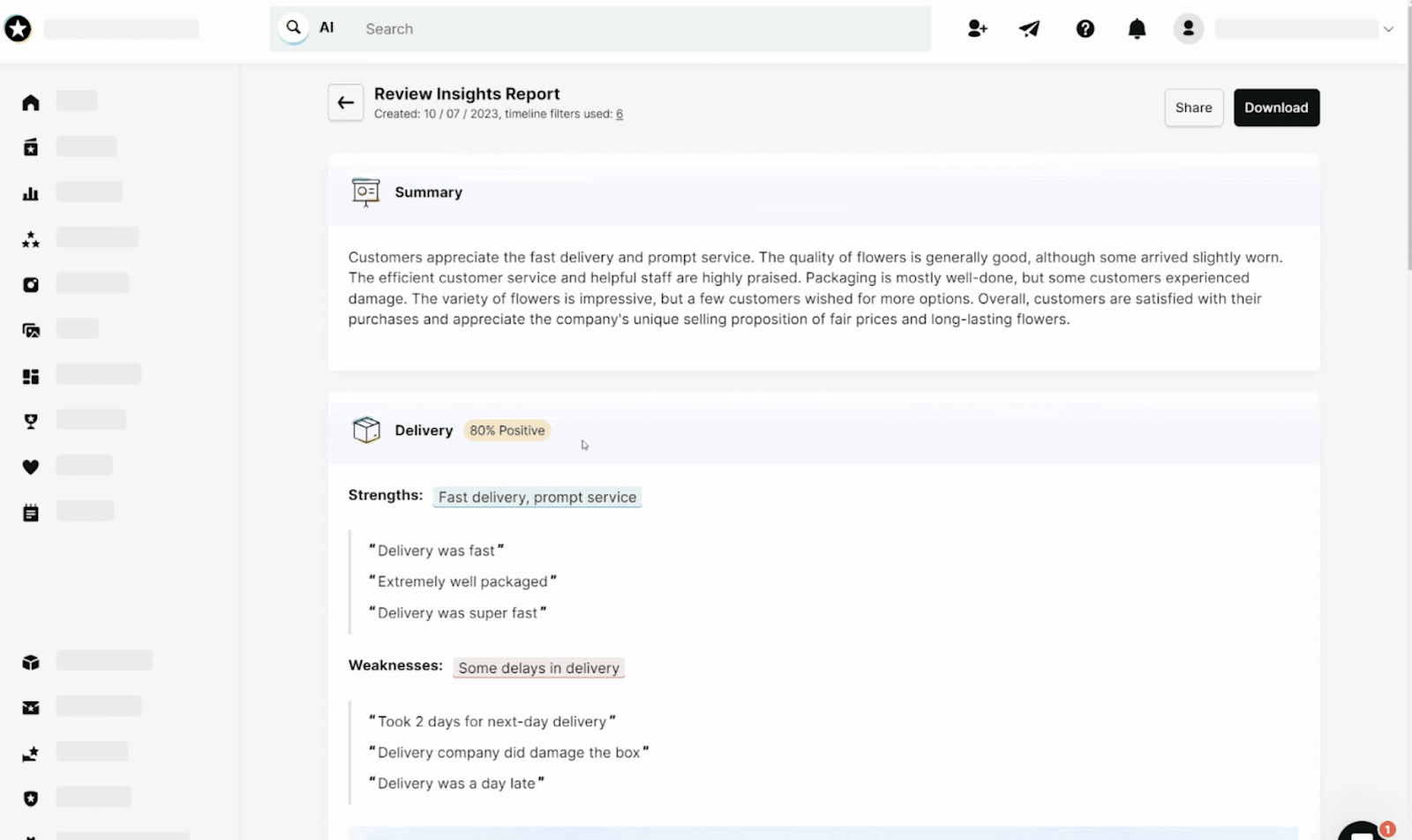The width and height of the screenshot is (1412, 840).
Task: Open the notepad sidebar icon
Action: pos(31,513)
